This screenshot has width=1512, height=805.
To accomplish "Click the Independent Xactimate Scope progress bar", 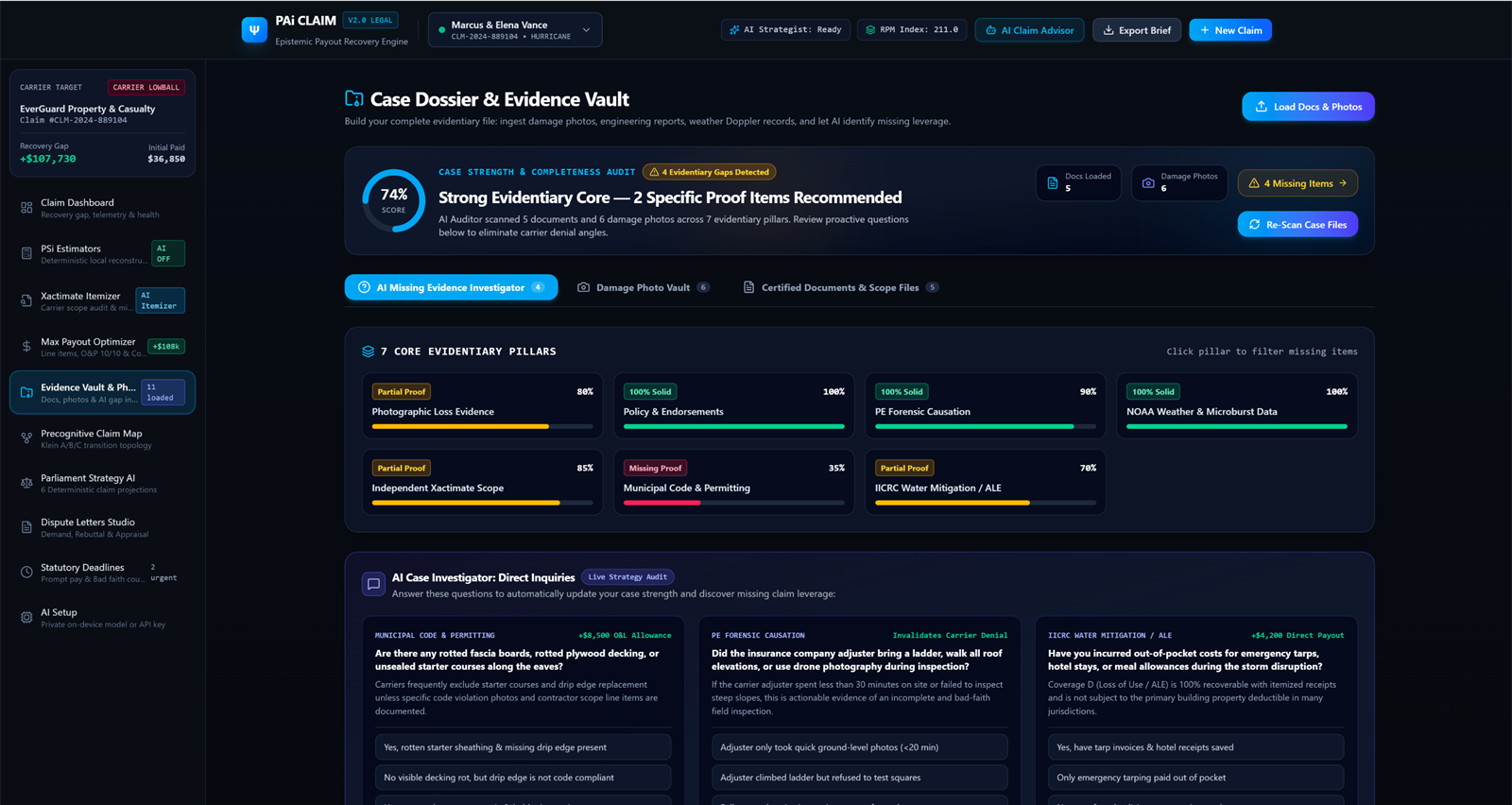I will 482,503.
